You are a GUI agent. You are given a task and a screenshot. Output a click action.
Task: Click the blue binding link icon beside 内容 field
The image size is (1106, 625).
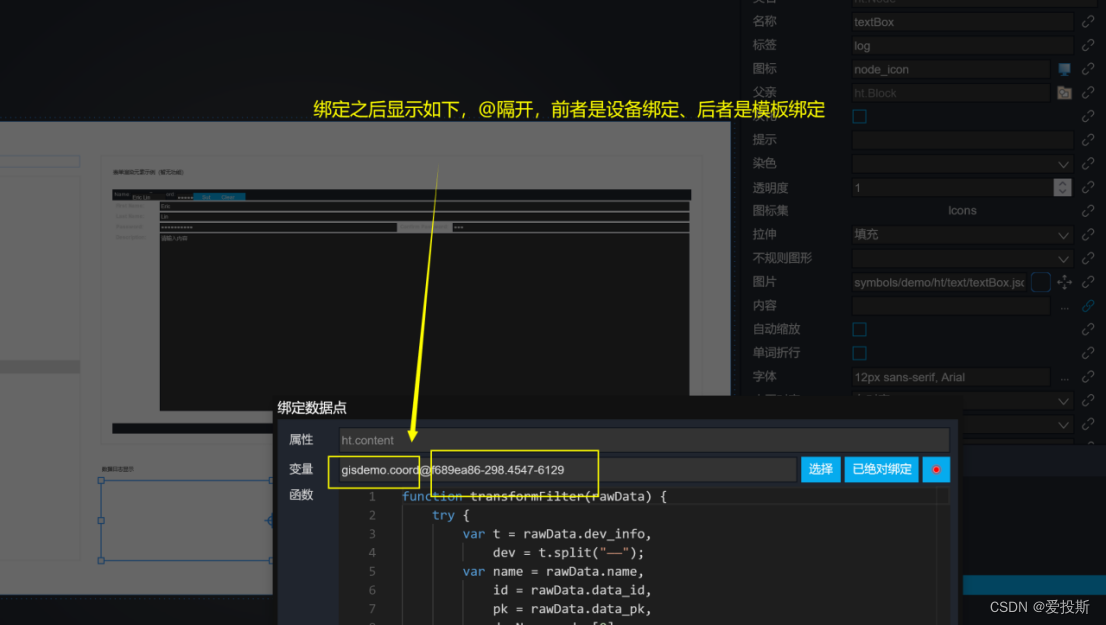pyautogui.click(x=1088, y=306)
